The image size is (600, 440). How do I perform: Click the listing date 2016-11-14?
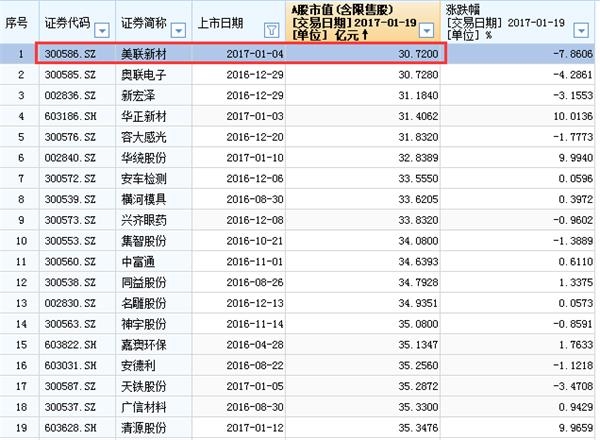point(255,324)
